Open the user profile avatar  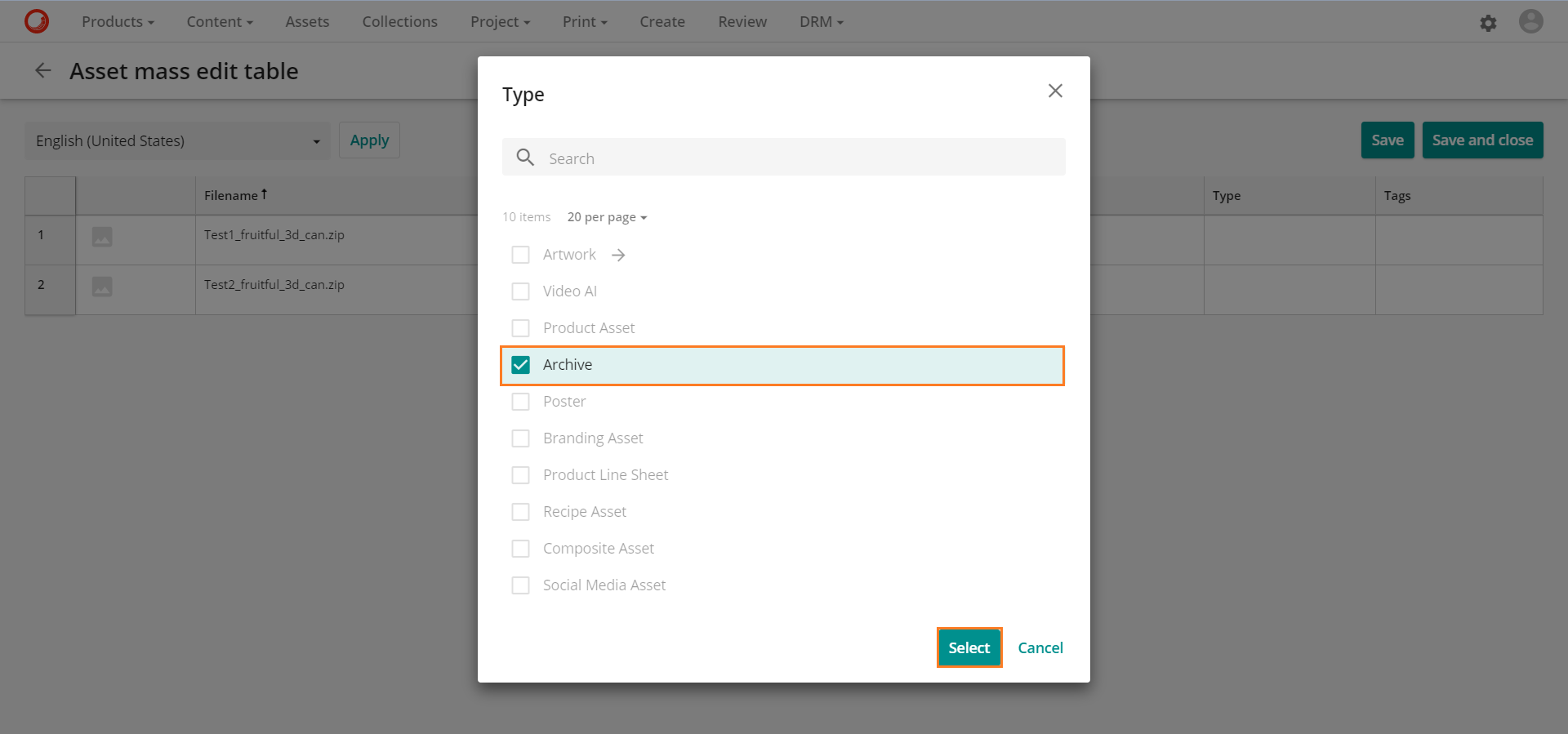[x=1530, y=21]
